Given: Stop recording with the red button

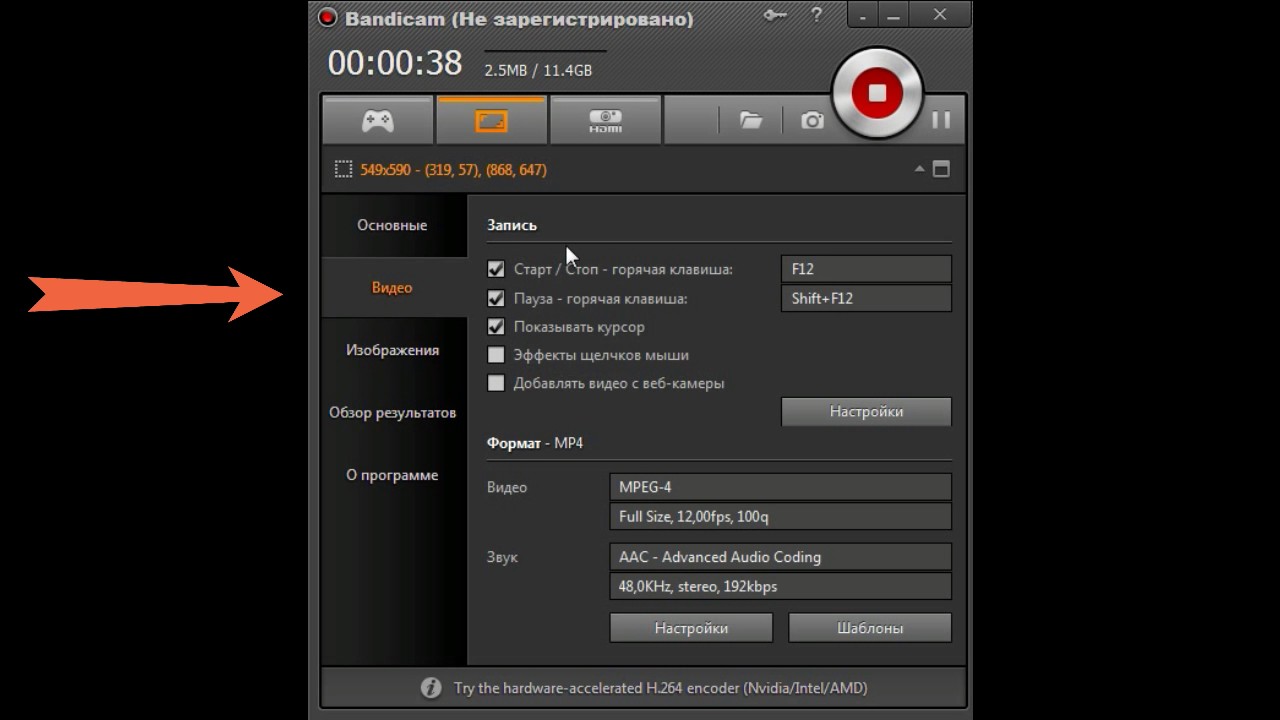Looking at the screenshot, I should (x=877, y=93).
